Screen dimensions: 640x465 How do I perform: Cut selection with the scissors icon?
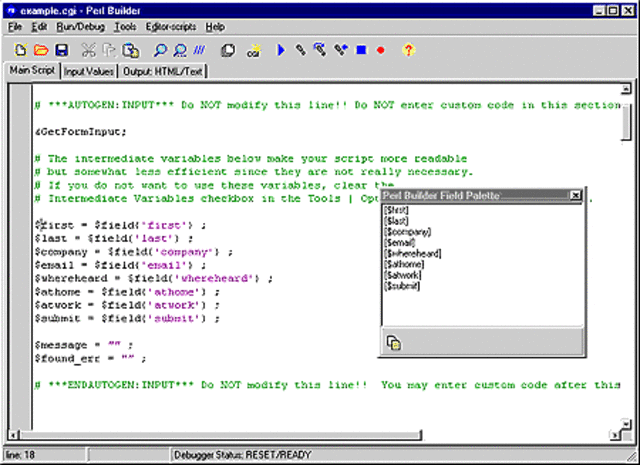tap(88, 50)
